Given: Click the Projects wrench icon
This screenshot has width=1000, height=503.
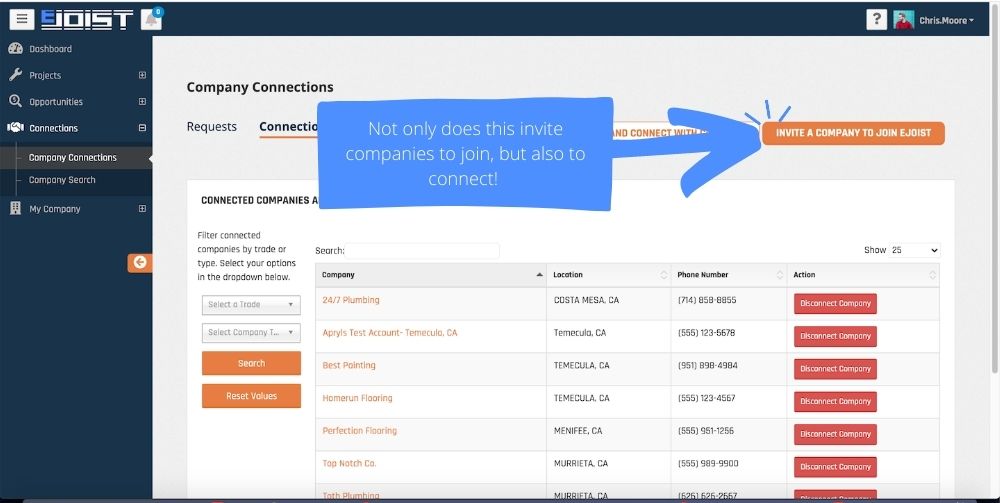Looking at the screenshot, I should [15, 75].
